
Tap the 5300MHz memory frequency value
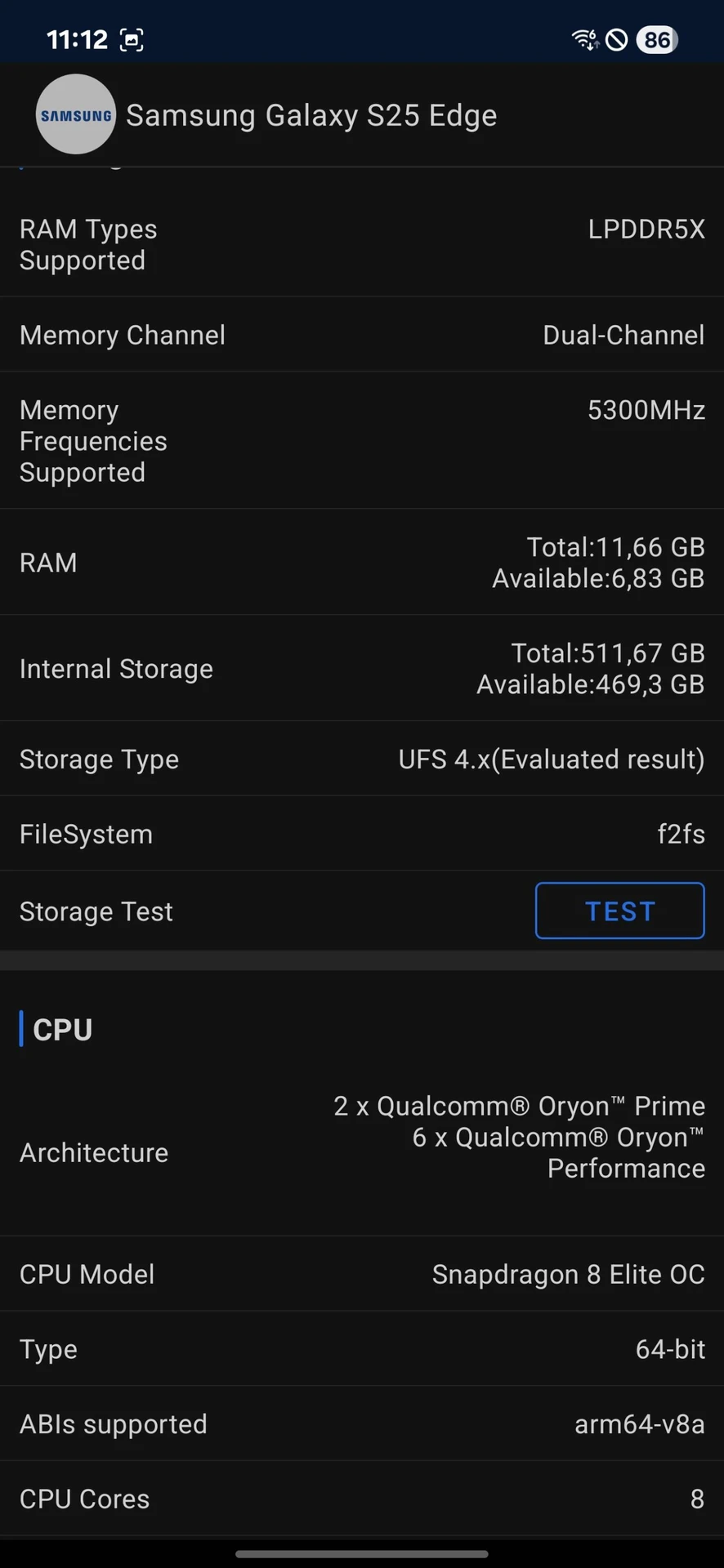[646, 410]
